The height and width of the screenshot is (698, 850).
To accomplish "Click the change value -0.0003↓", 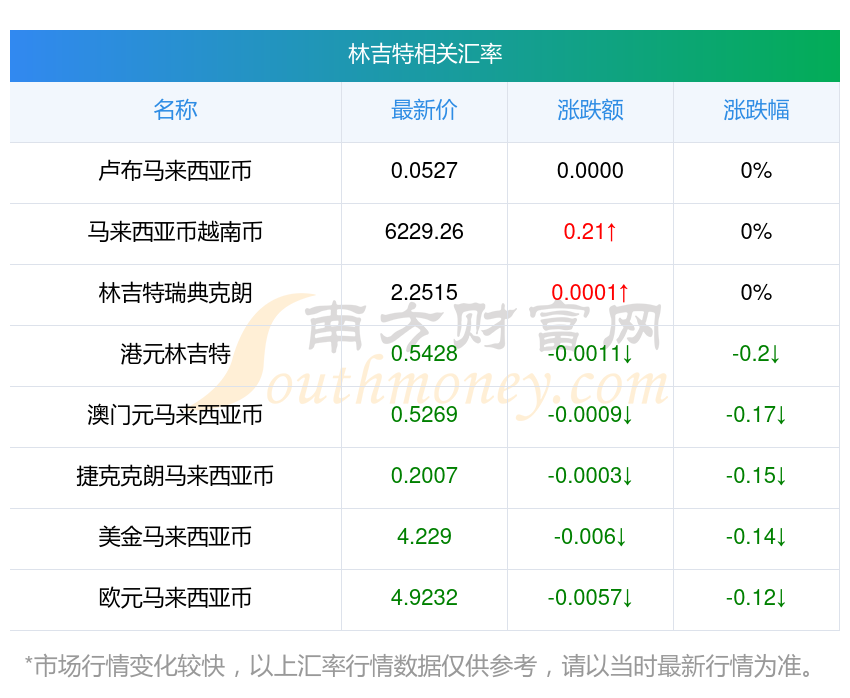I will point(590,476).
